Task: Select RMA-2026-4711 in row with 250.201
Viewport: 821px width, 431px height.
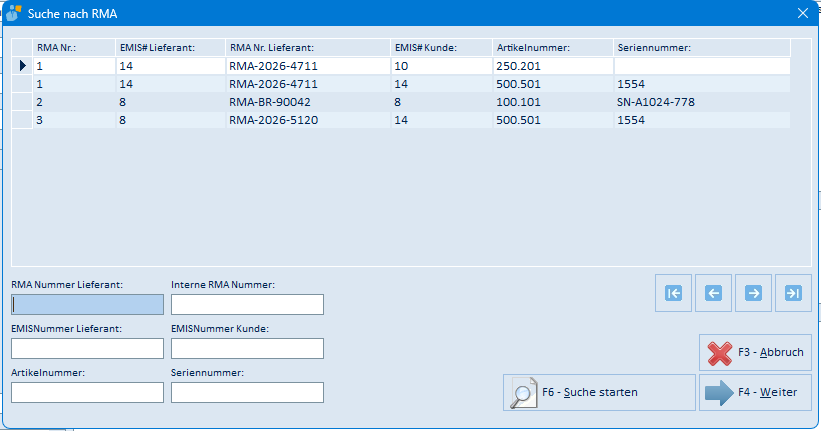Action: 308,66
